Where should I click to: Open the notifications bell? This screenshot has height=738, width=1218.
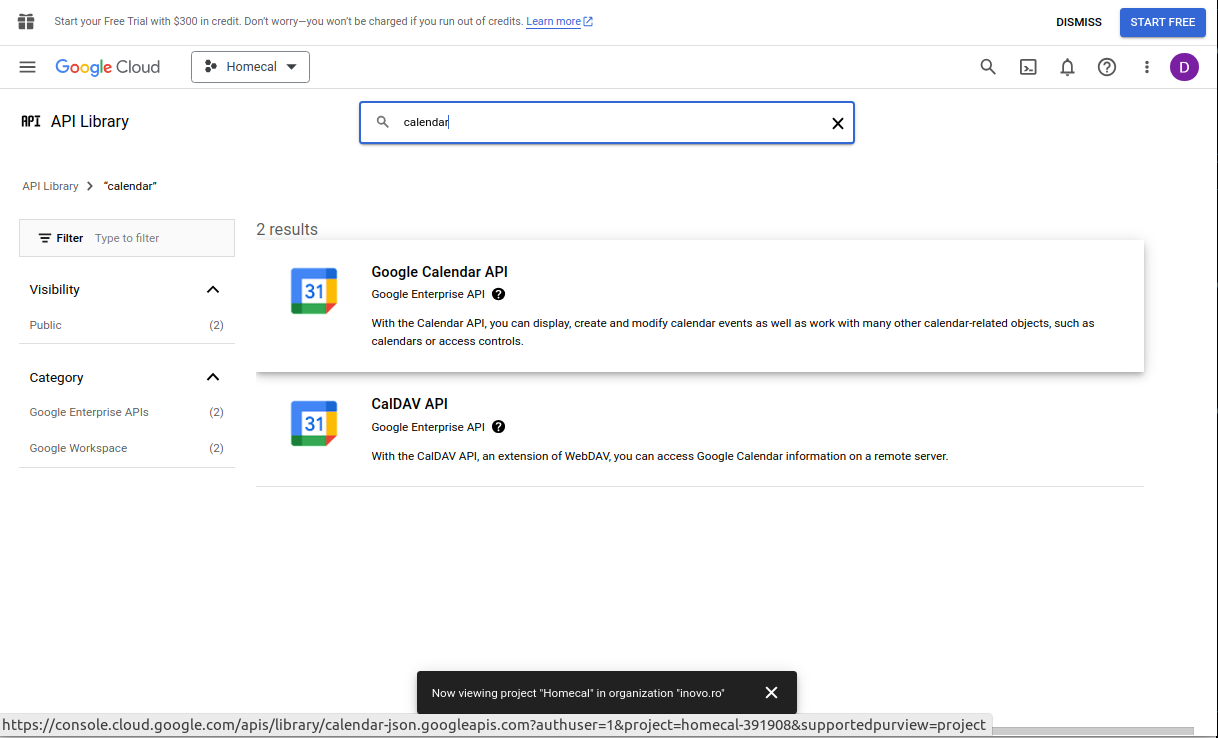1067,67
